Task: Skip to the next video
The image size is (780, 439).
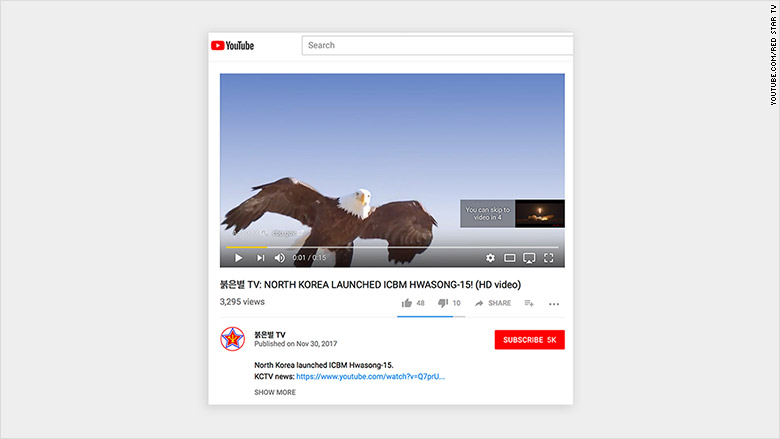Action: 260,258
